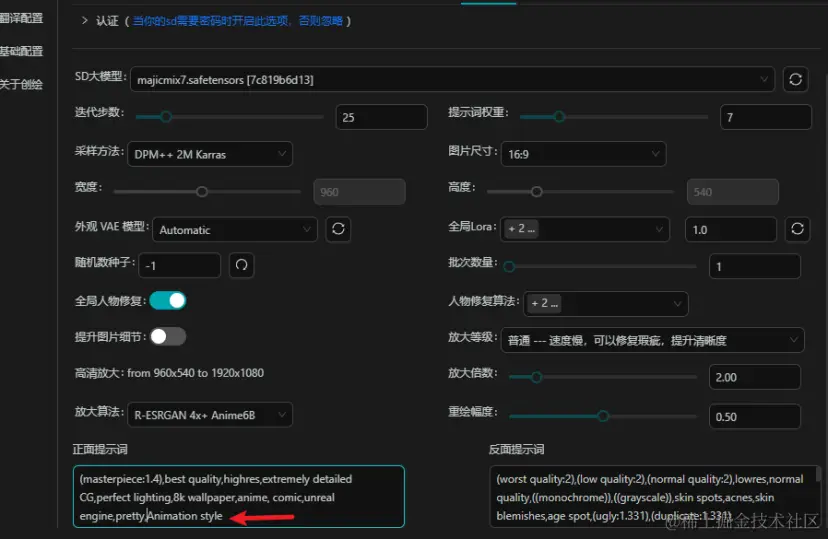Adjust the 放大倍数 slider handle
Viewport: 828px width, 539px height.
pos(537,377)
